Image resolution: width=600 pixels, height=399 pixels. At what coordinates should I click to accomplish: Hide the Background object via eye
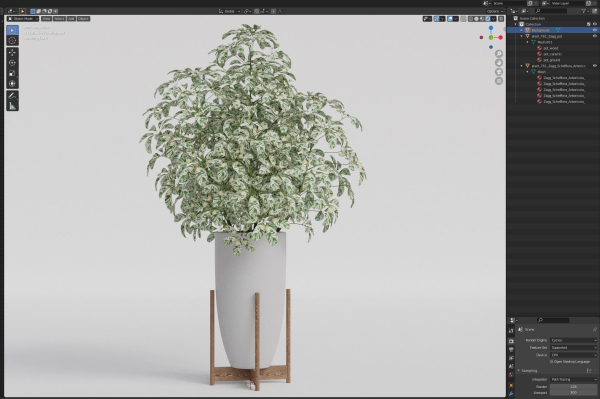pos(595,30)
